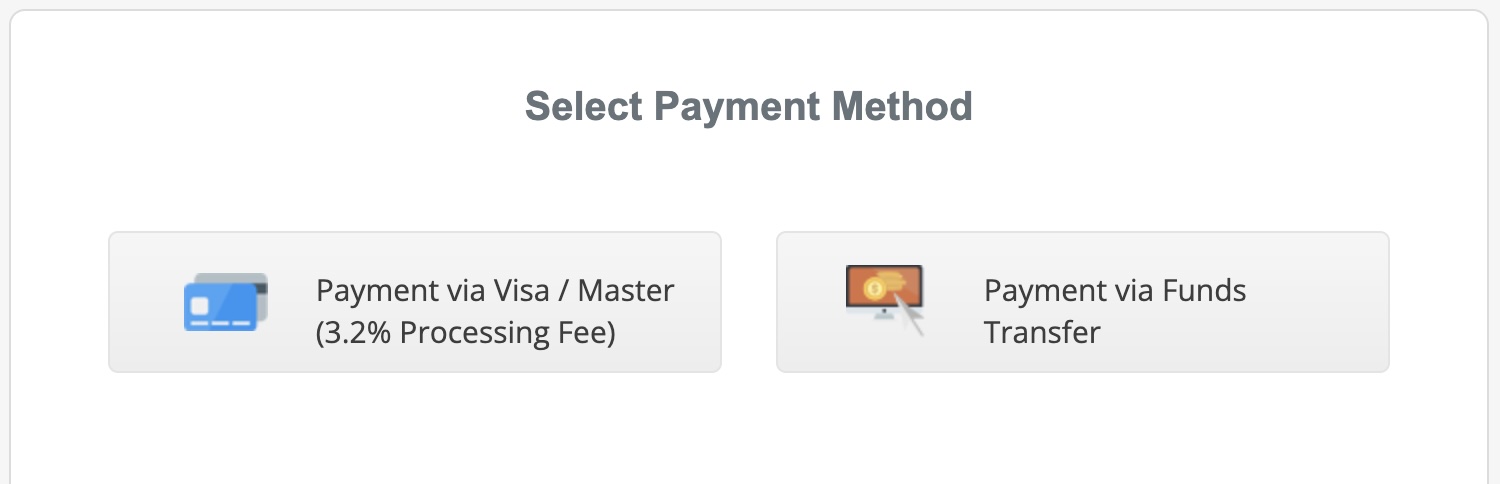Choose Payment via Funds Transfer option
The image size is (1500, 484).
(1083, 302)
